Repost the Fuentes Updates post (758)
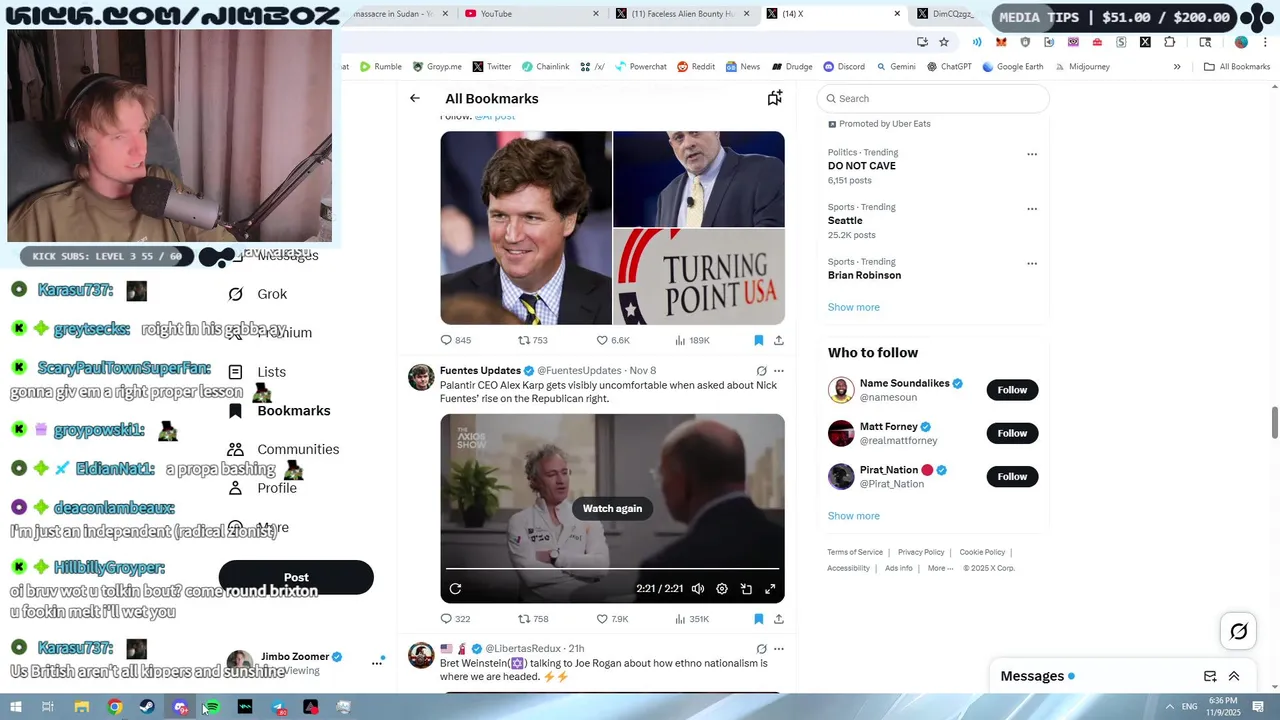The width and height of the screenshot is (1280, 720). [x=533, y=619]
